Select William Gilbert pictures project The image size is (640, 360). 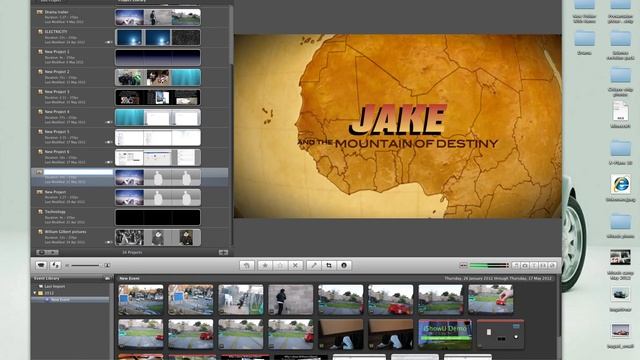coord(129,237)
